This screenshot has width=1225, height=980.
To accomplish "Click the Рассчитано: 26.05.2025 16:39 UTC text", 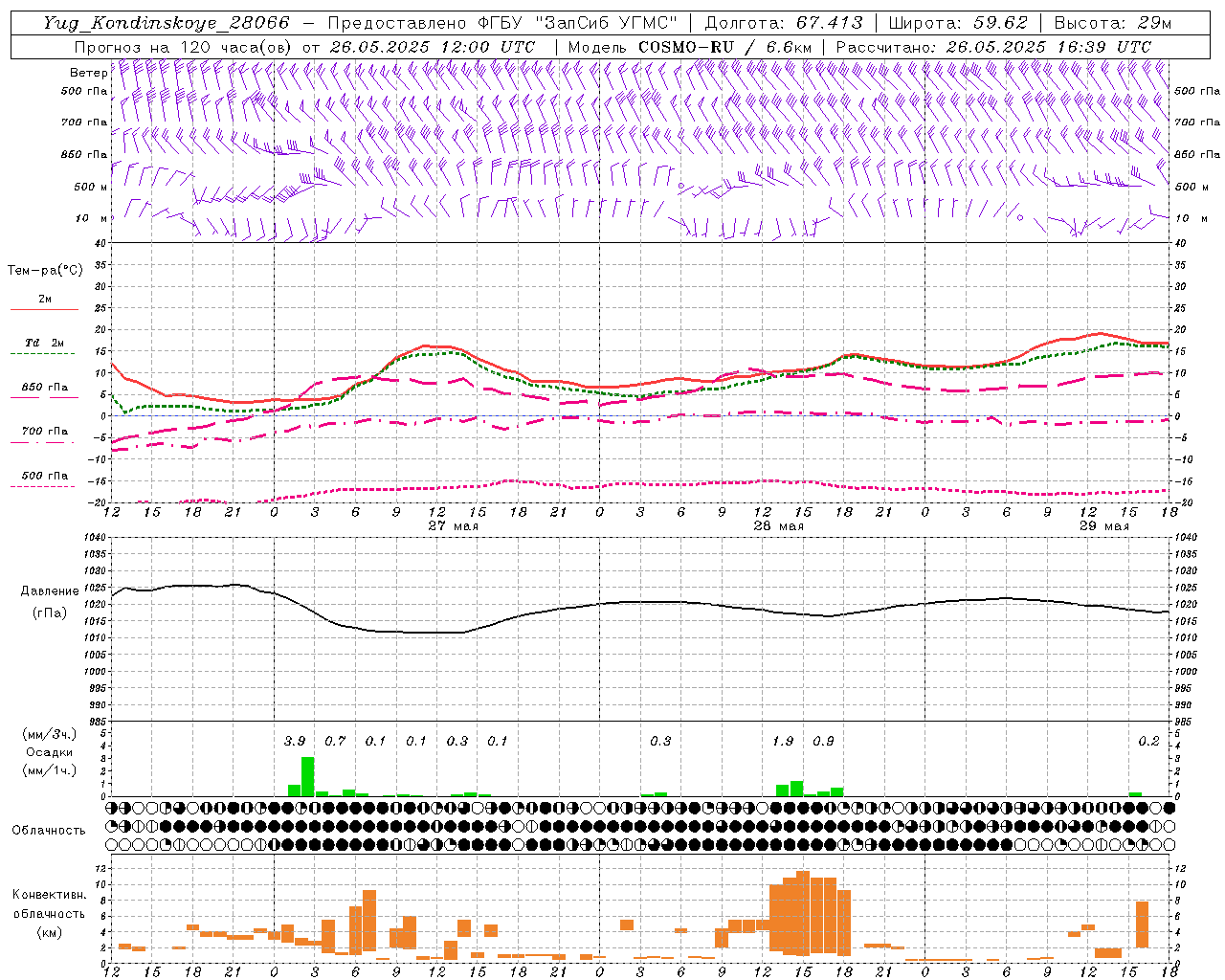I will pos(993,47).
